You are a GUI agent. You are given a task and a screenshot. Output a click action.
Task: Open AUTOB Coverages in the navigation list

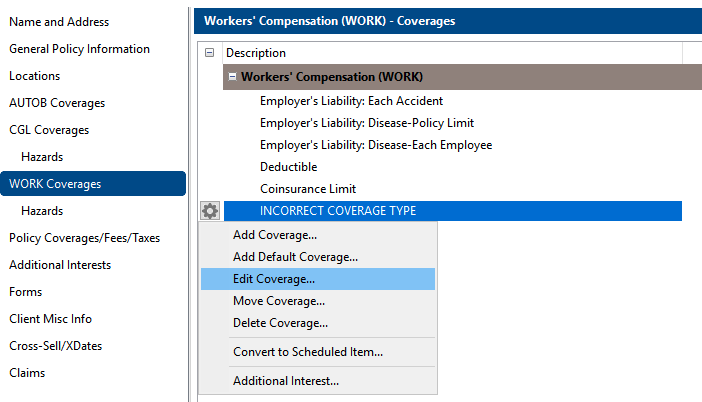pyautogui.click(x=57, y=103)
